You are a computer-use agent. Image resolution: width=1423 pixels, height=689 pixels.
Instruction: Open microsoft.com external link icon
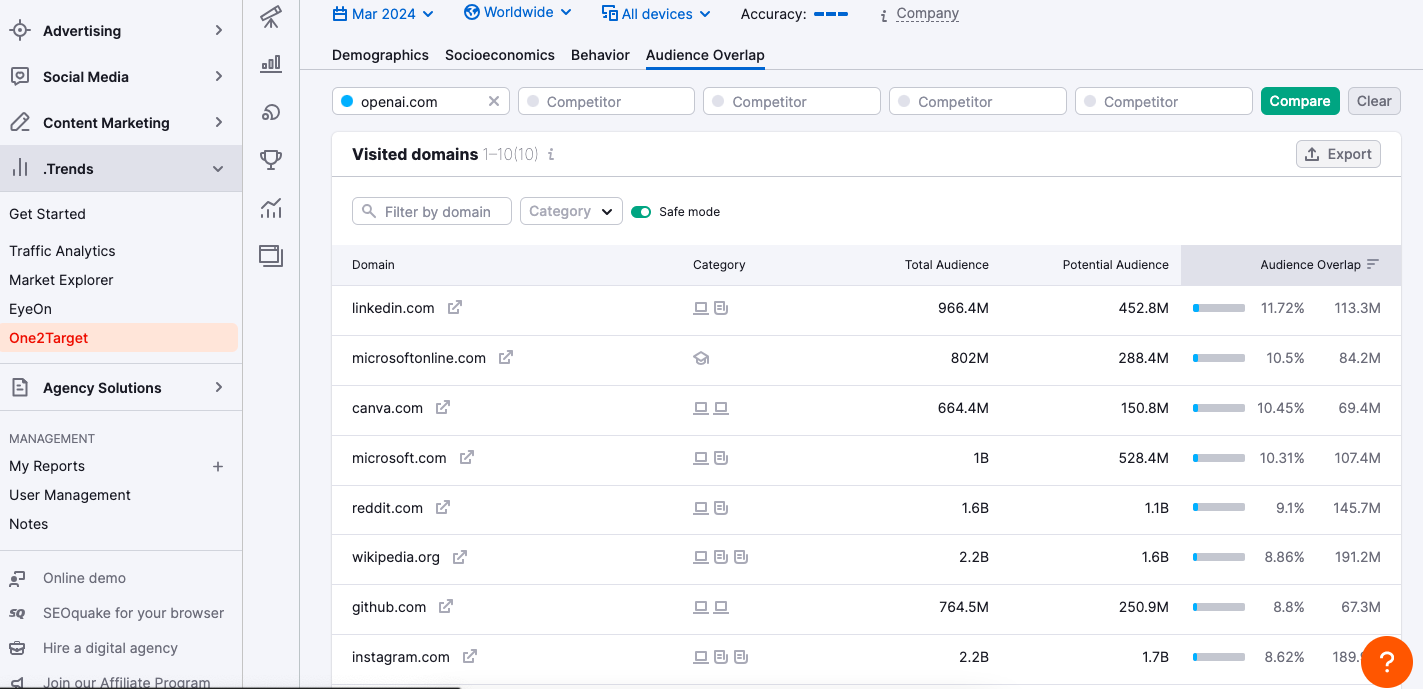tap(466, 458)
